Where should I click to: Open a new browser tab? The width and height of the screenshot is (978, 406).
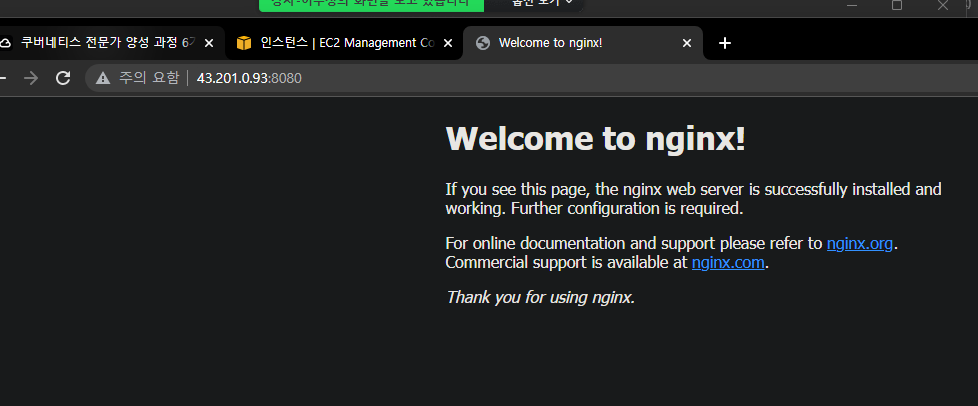(x=724, y=43)
